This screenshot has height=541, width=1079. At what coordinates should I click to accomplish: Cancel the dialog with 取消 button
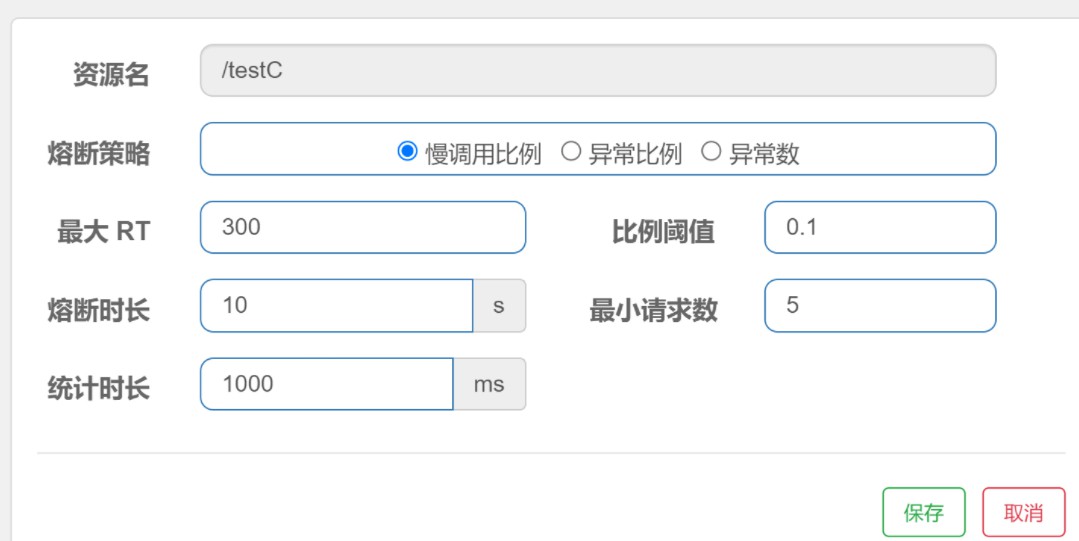[x=1024, y=512]
